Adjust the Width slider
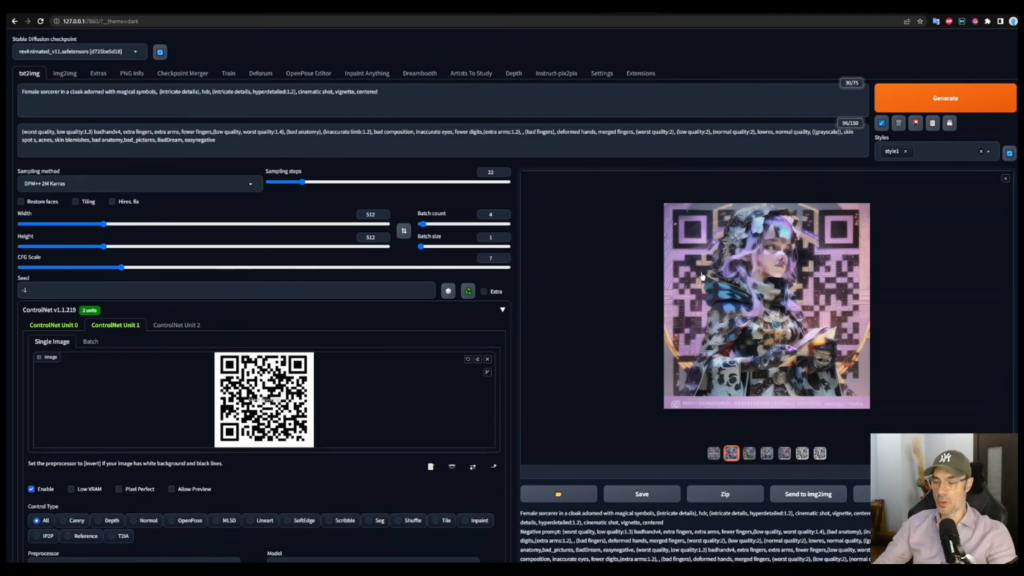The width and height of the screenshot is (1024, 576). point(204,224)
